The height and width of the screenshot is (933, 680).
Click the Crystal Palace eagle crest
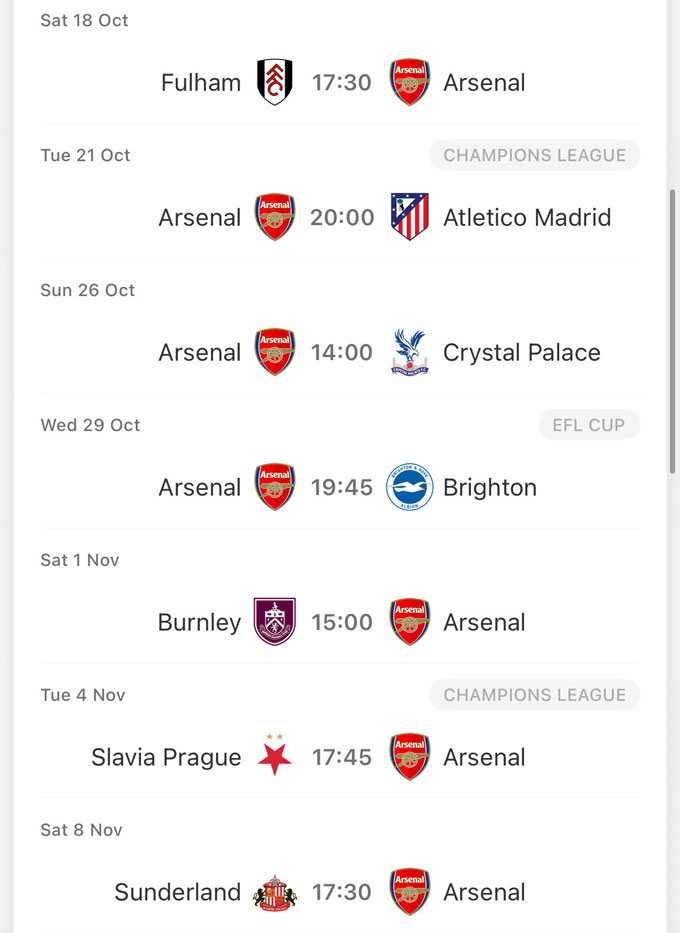pyautogui.click(x=409, y=352)
